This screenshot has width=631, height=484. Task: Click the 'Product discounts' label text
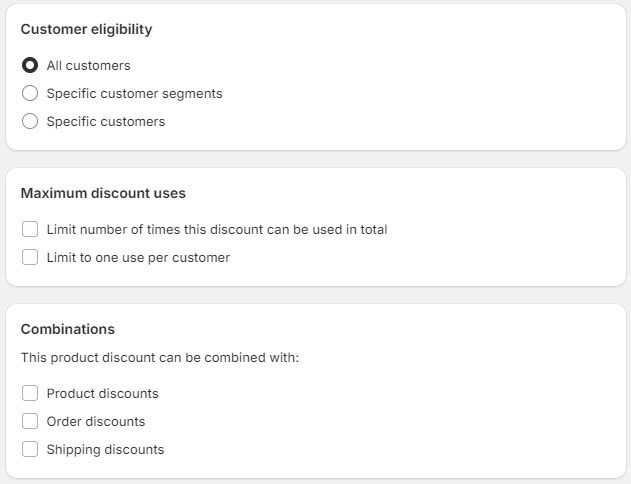[x=102, y=394]
